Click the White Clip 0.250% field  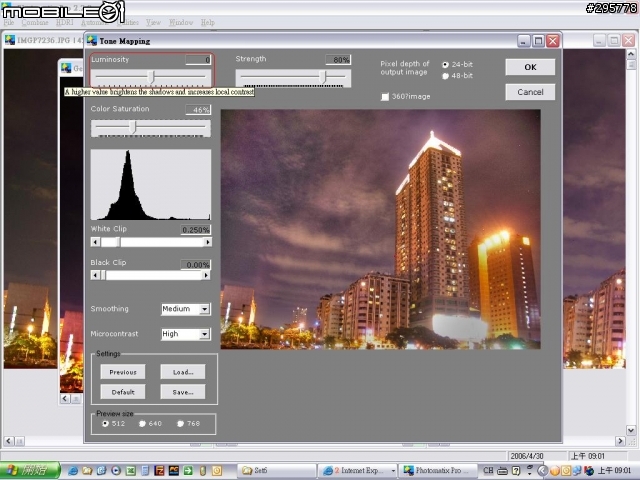coord(196,230)
